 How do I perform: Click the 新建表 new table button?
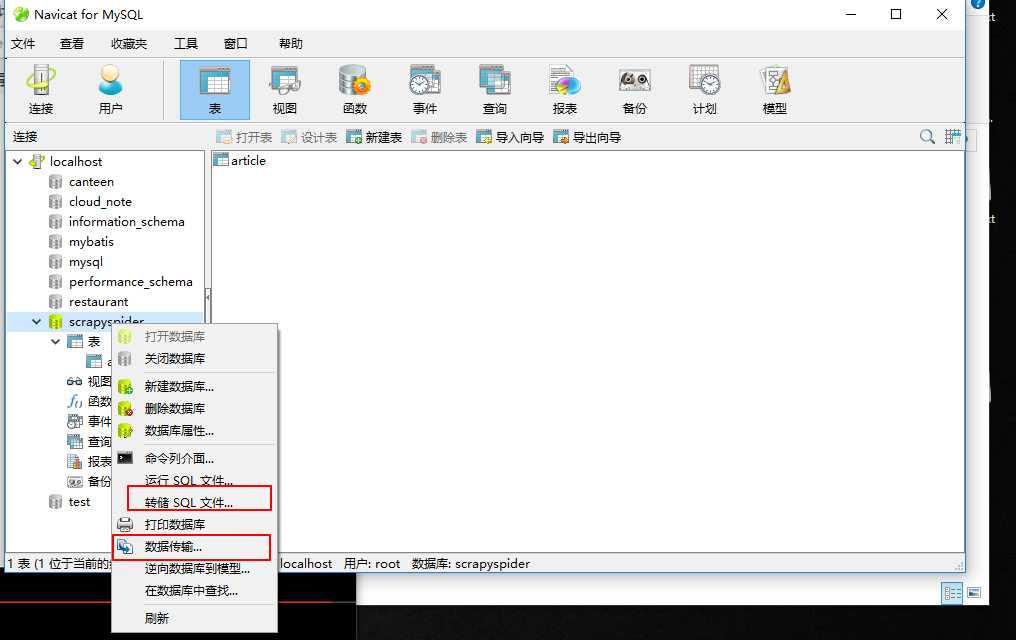(x=374, y=137)
